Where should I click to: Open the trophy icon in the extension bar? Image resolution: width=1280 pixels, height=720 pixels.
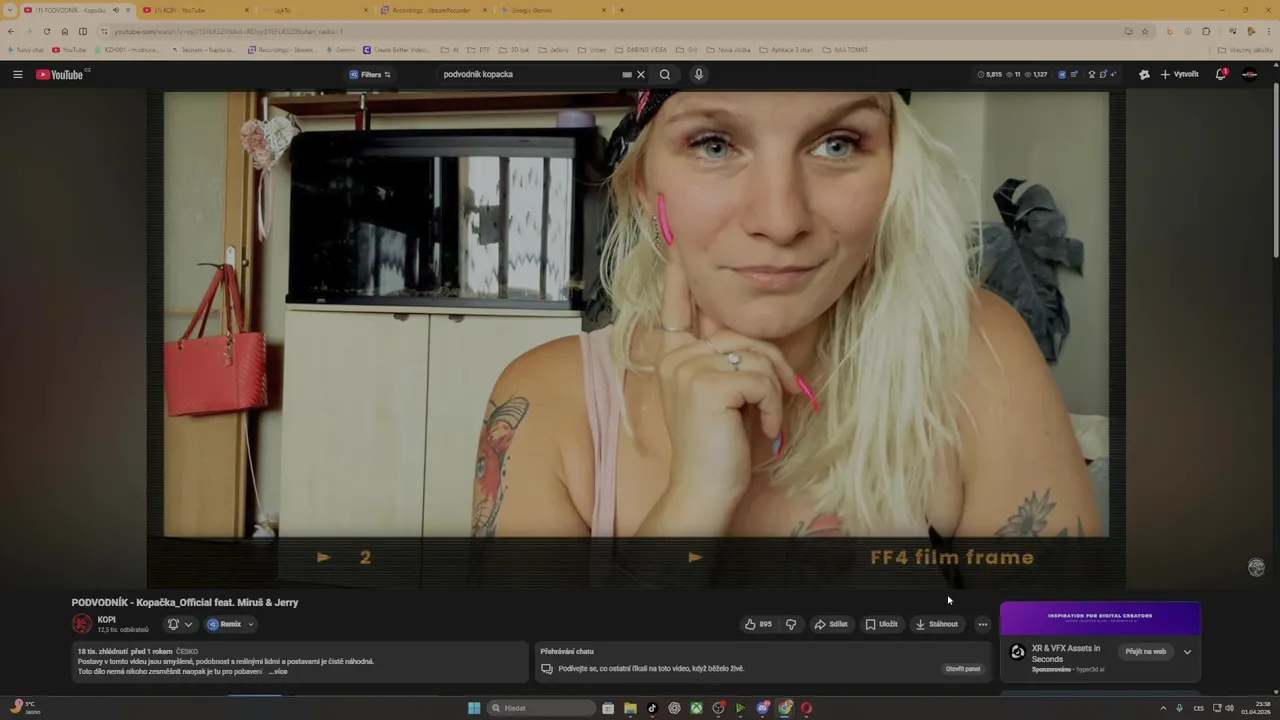click(1092, 74)
